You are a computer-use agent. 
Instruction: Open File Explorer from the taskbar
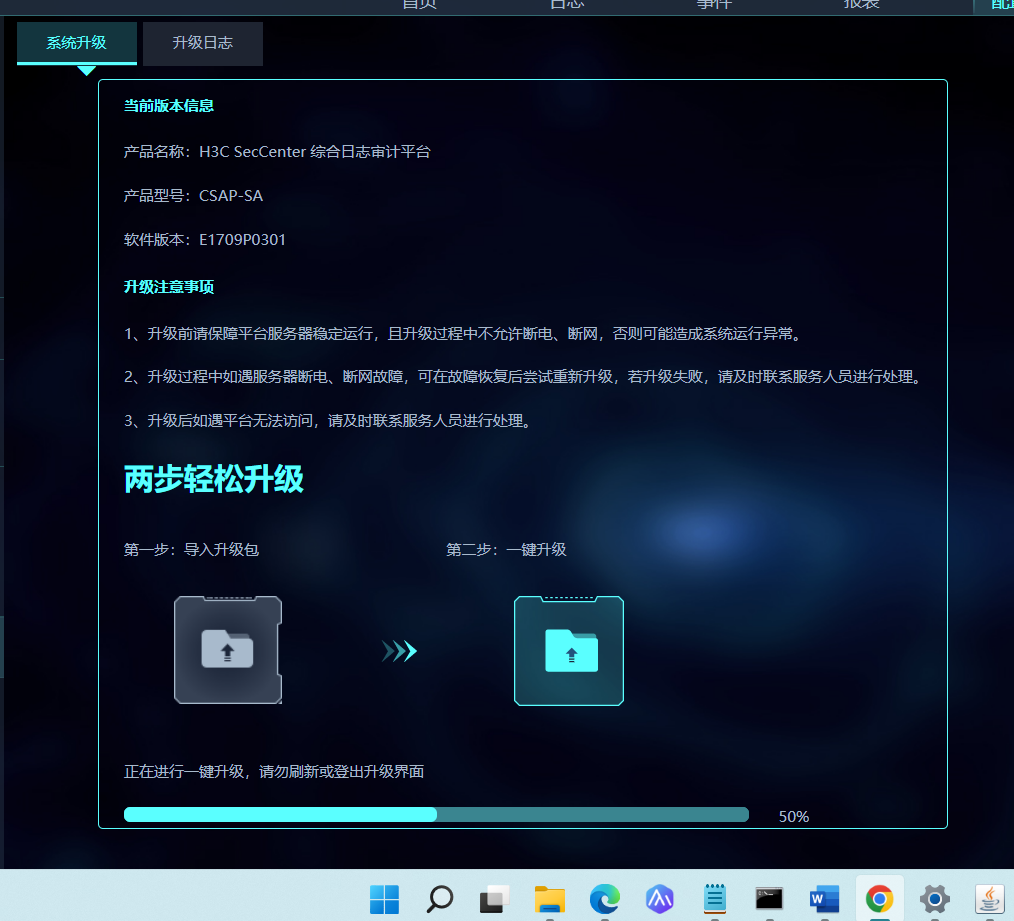[x=550, y=899]
